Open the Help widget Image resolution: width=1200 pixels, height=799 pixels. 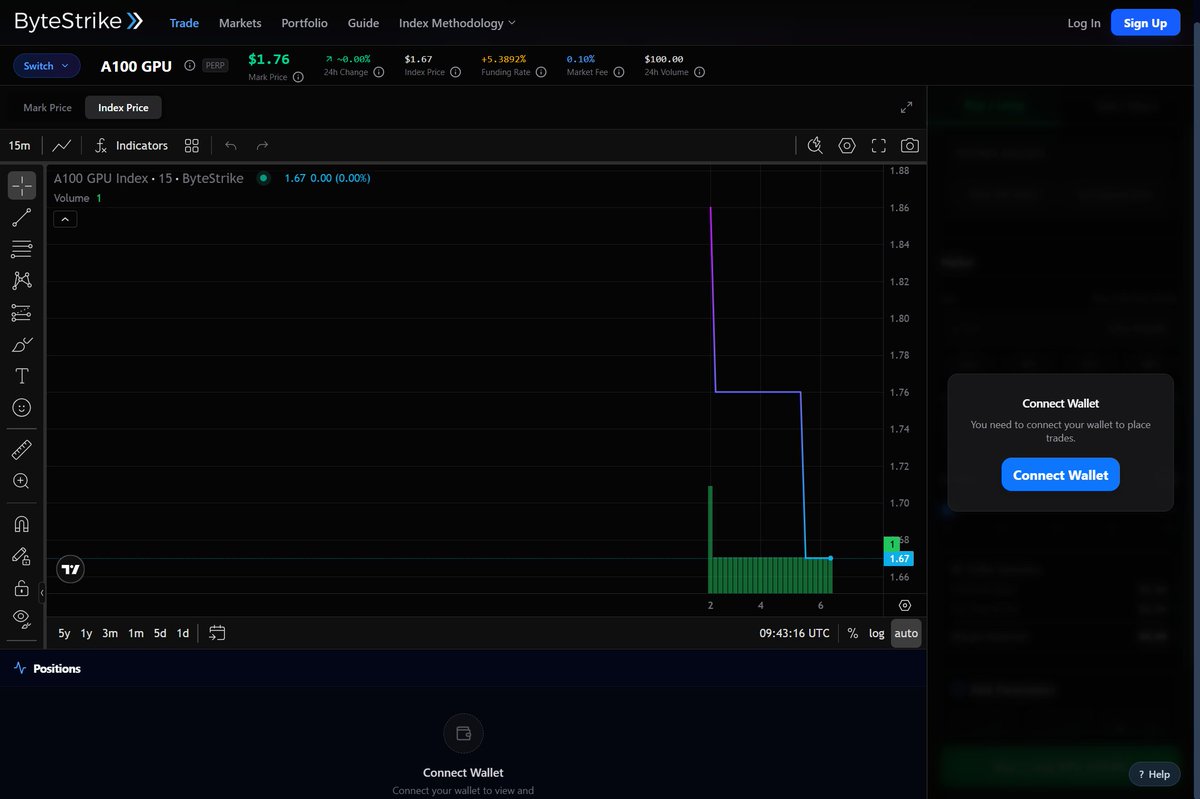(1154, 774)
